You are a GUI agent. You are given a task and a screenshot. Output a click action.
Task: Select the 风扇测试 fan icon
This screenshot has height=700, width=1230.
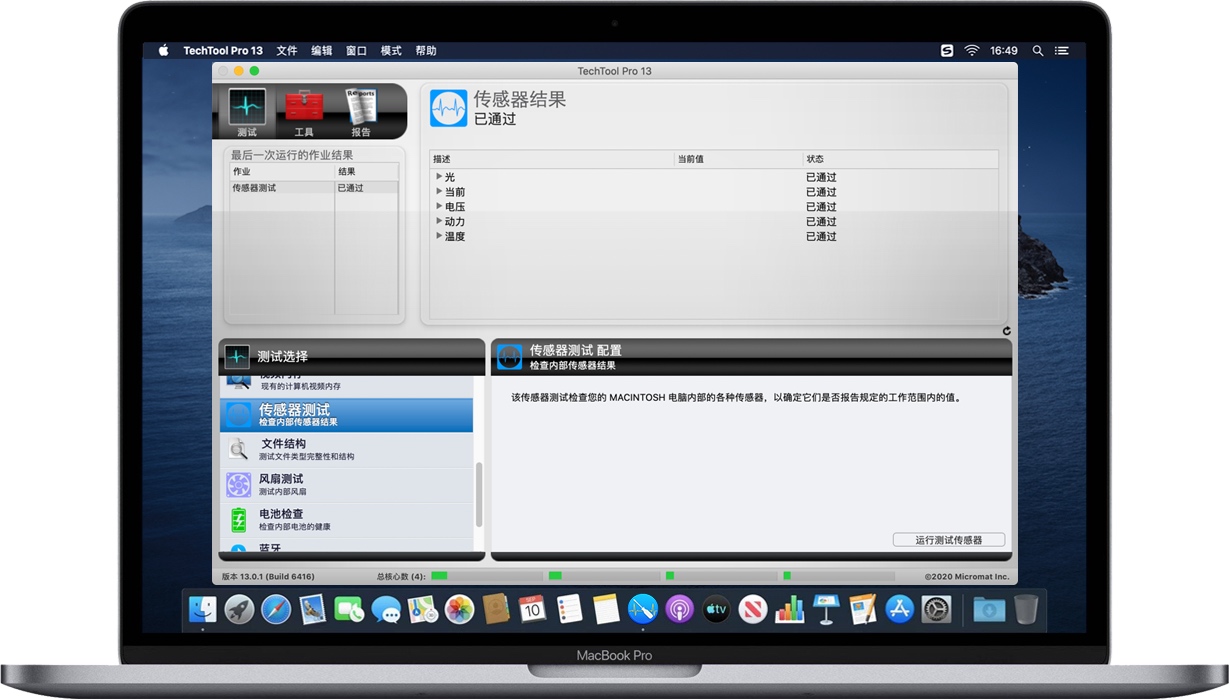tap(238, 483)
